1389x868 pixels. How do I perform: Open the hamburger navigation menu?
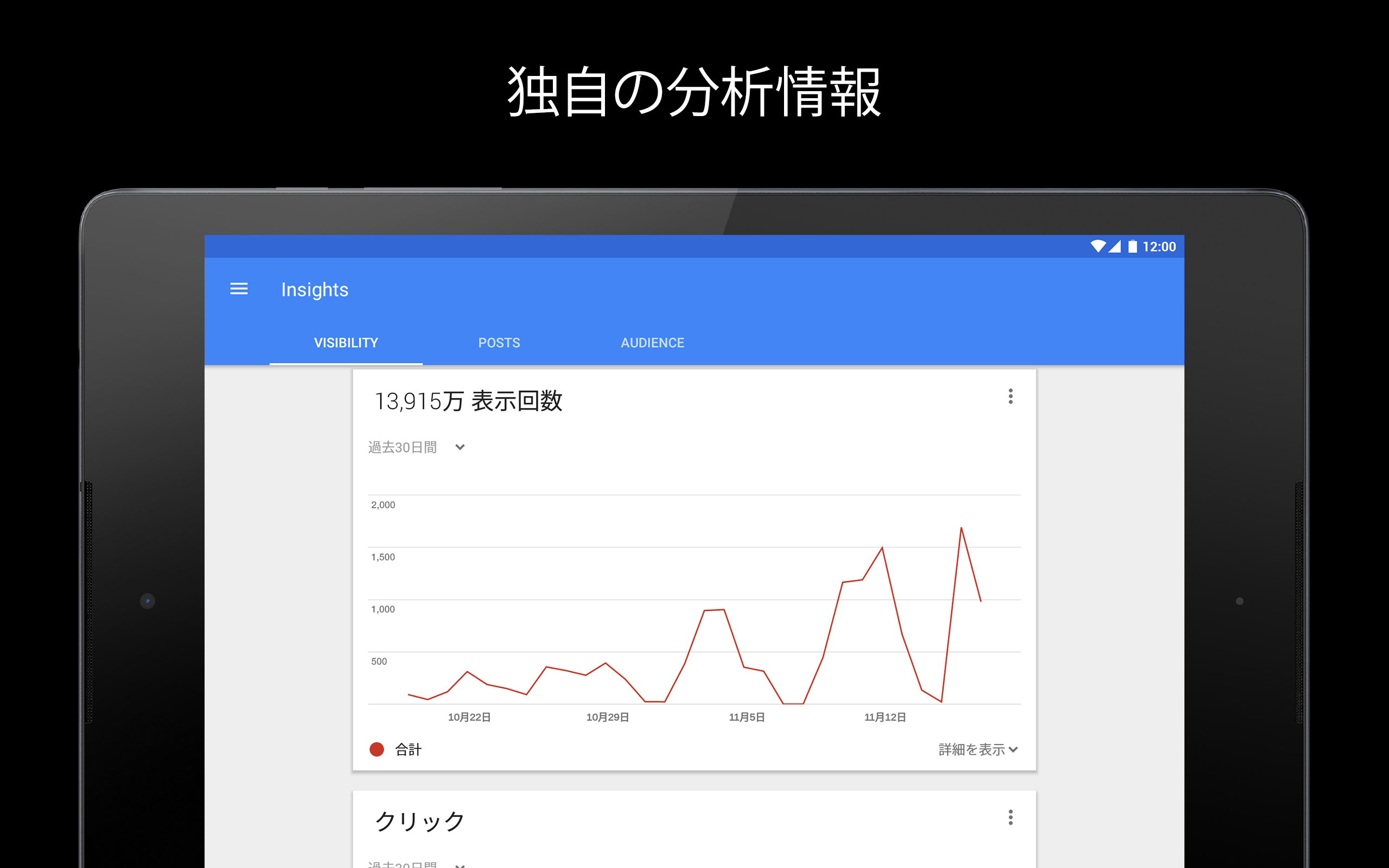(239, 289)
